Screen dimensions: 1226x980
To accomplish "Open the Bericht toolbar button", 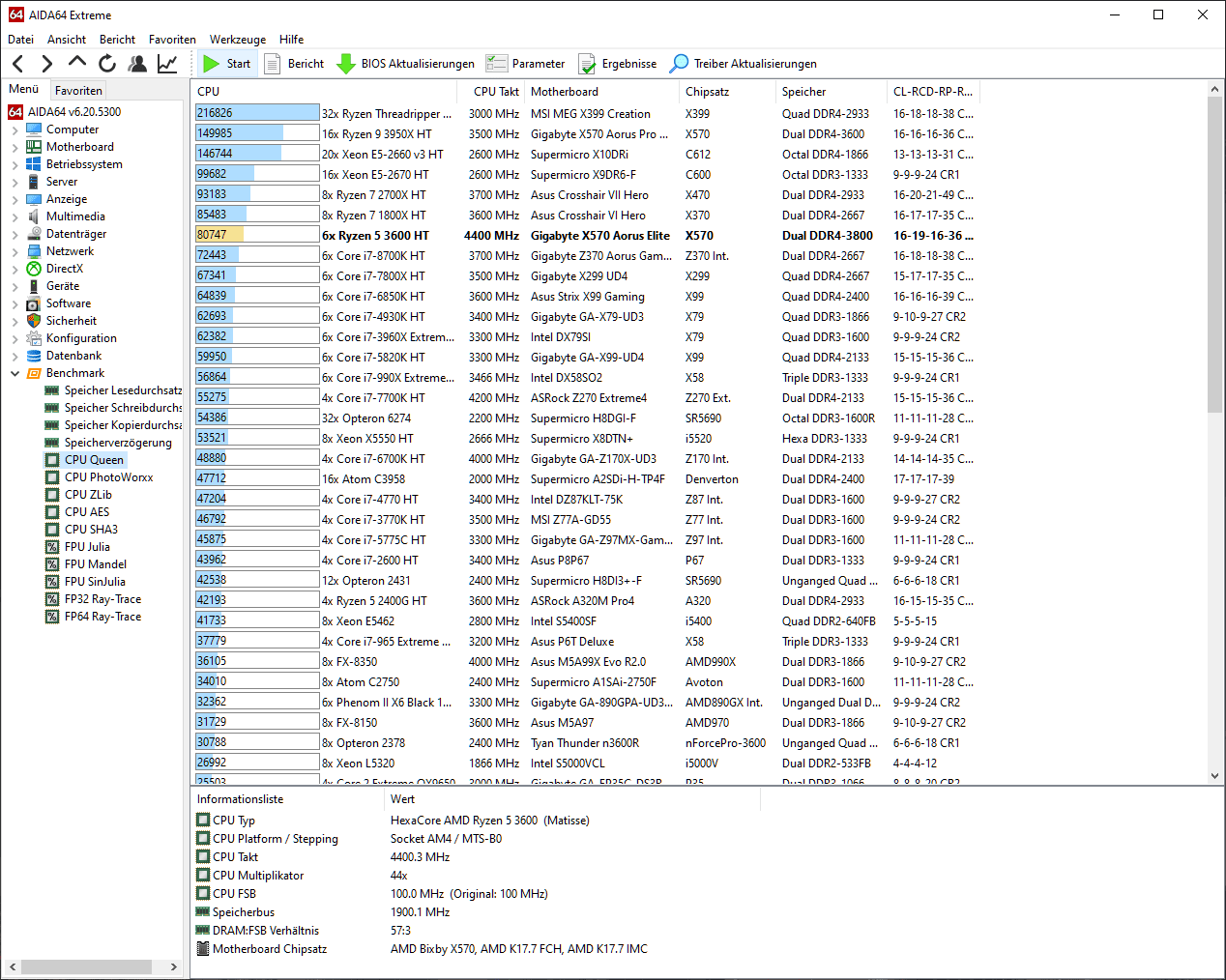I will click(x=294, y=64).
